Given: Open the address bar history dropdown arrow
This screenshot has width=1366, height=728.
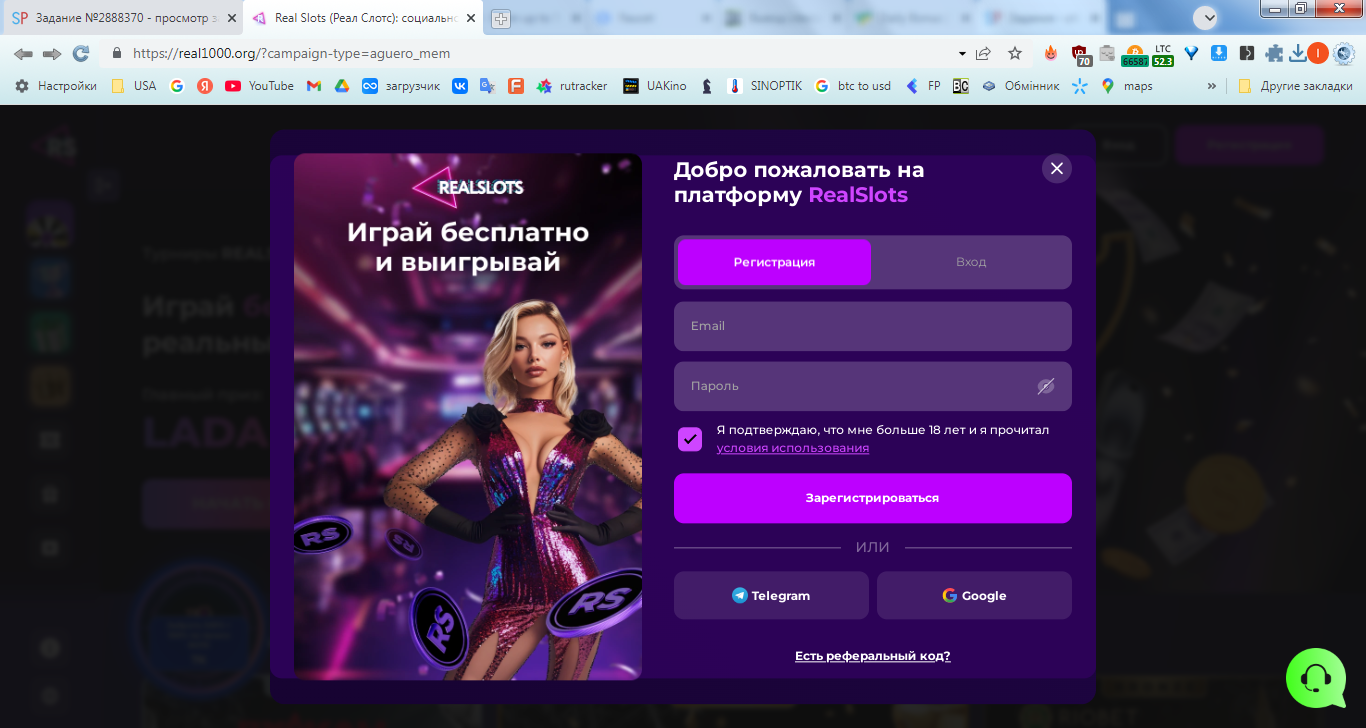Looking at the screenshot, I should pos(962,54).
